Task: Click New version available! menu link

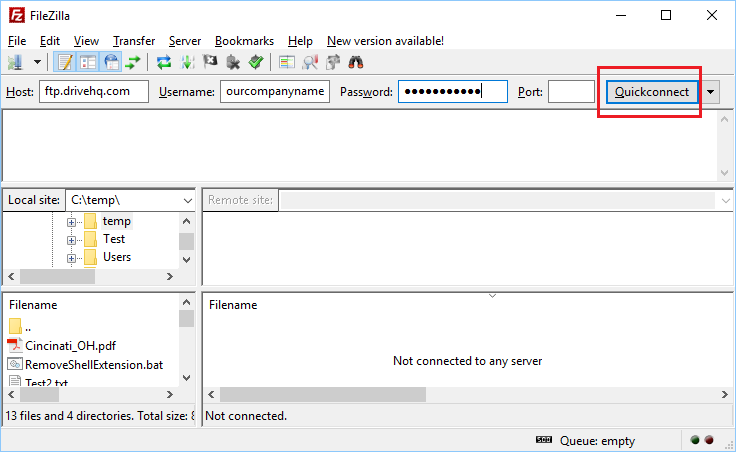Action: 385,41
